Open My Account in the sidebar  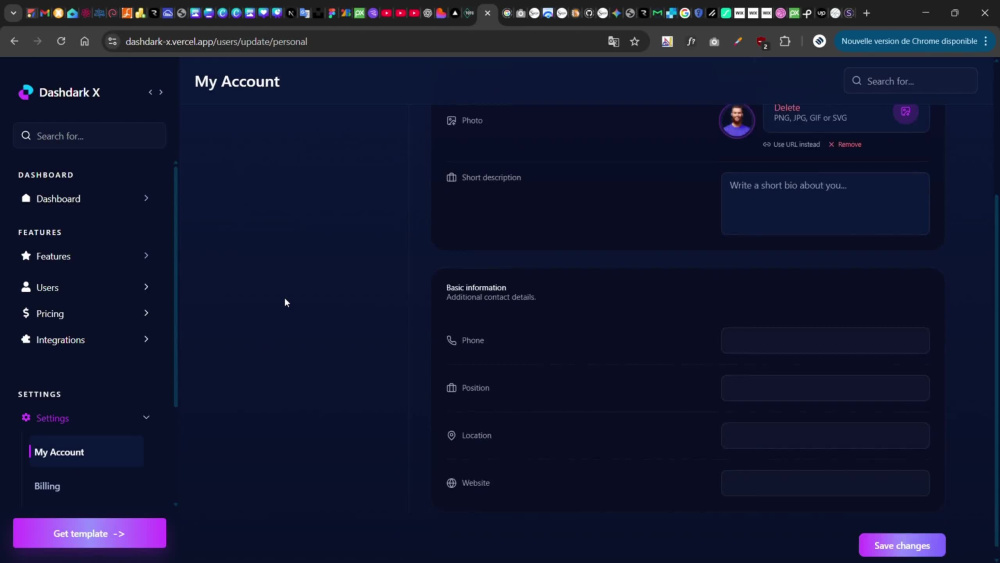click(x=86, y=452)
